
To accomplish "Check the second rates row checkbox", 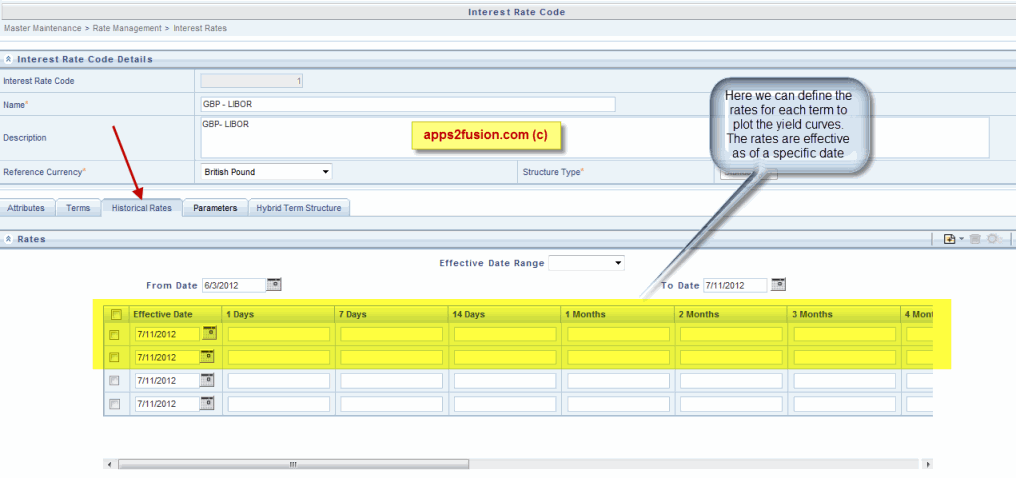I will pos(114,357).
